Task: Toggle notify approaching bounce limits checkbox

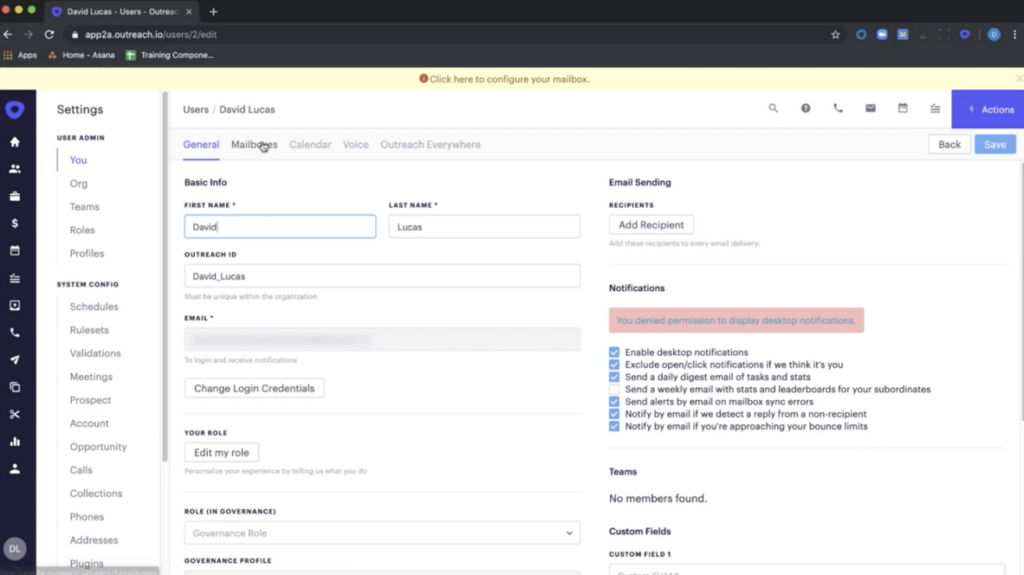Action: point(614,427)
